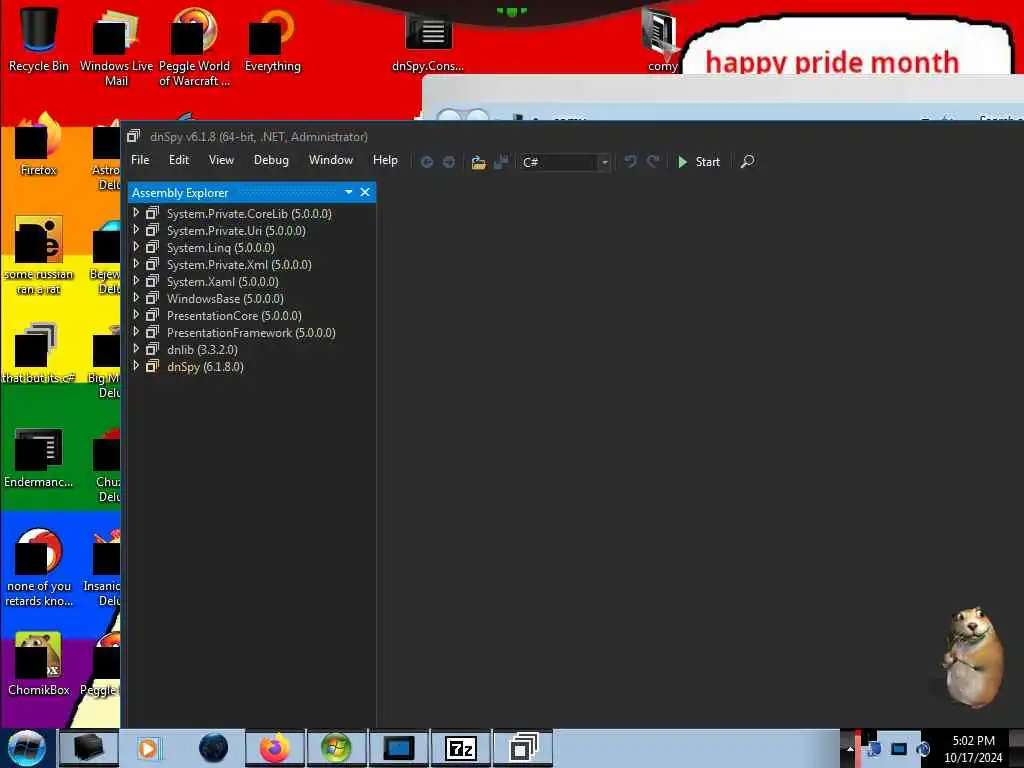Select the Endermanc... desktop icon
1024x768 pixels.
coord(39,457)
